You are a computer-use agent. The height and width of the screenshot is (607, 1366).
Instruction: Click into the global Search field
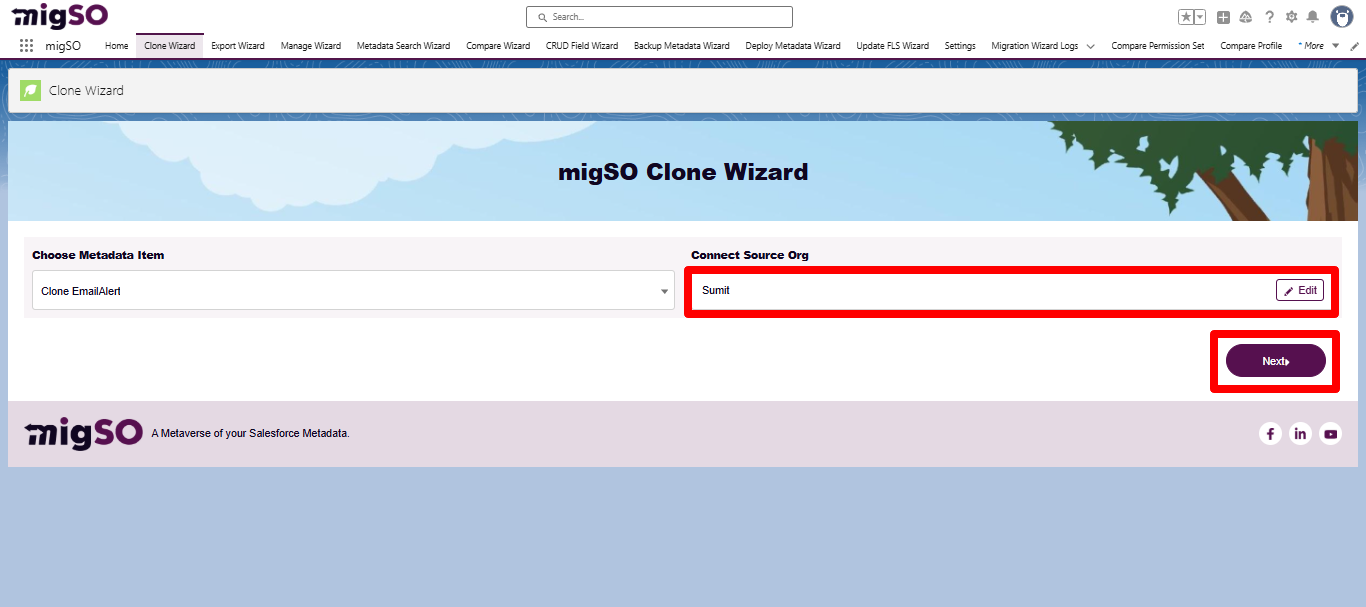659,17
